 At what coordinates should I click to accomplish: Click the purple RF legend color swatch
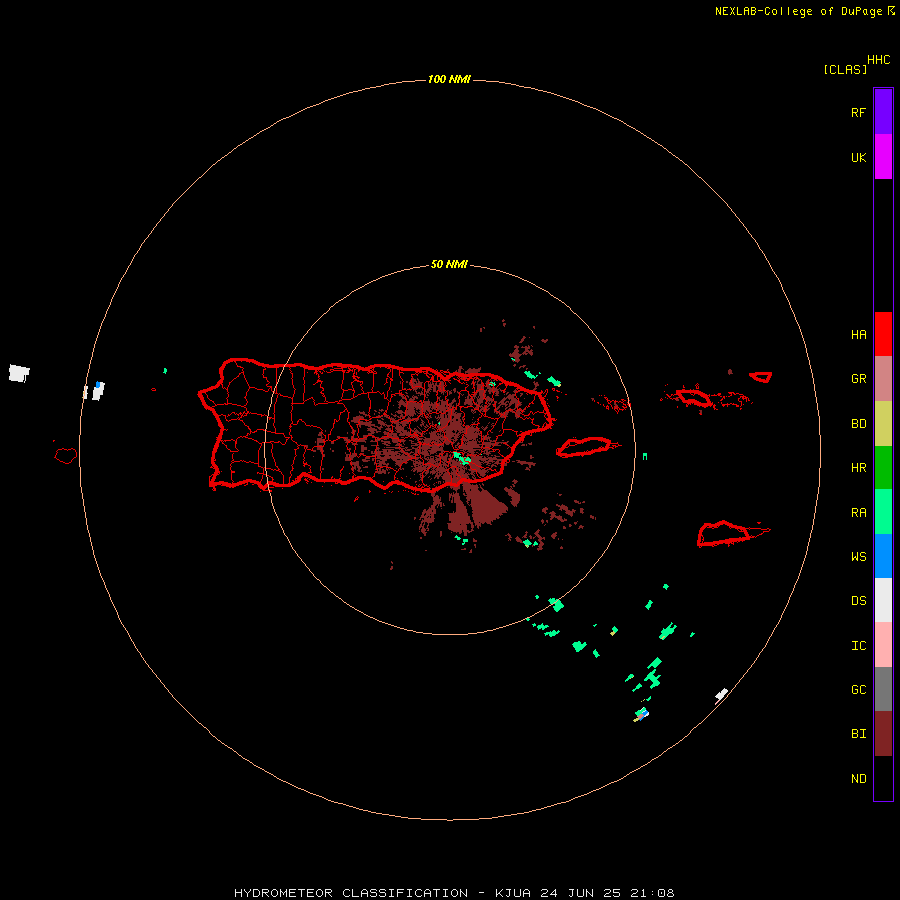[883, 112]
